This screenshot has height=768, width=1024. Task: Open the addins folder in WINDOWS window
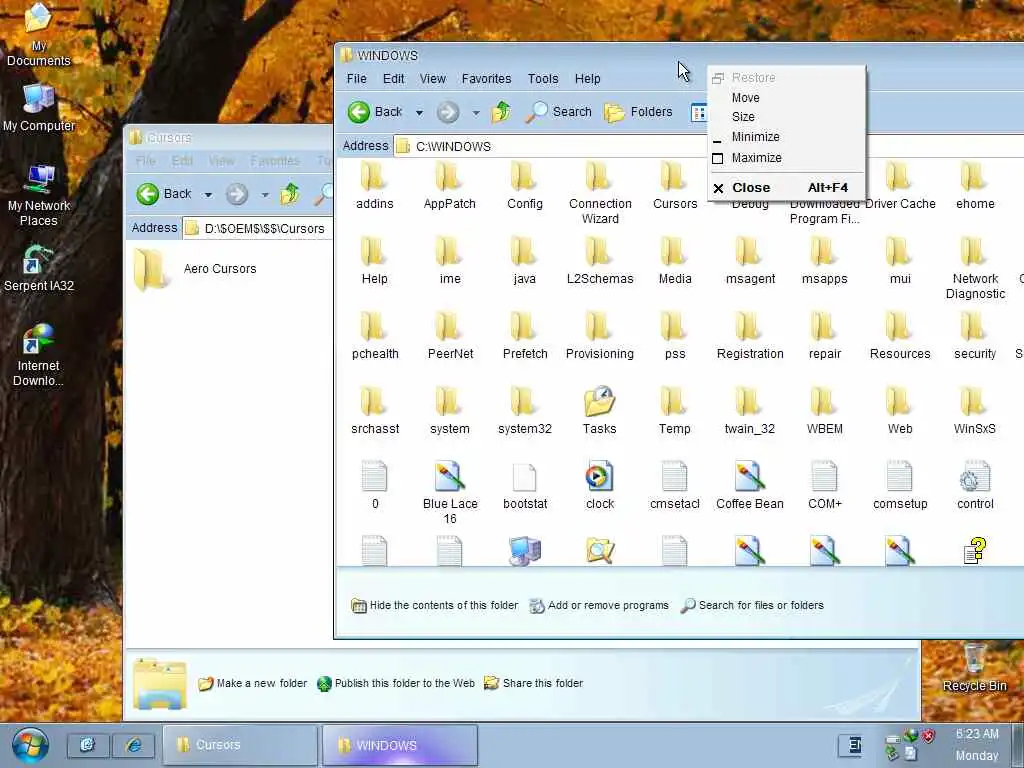click(374, 185)
